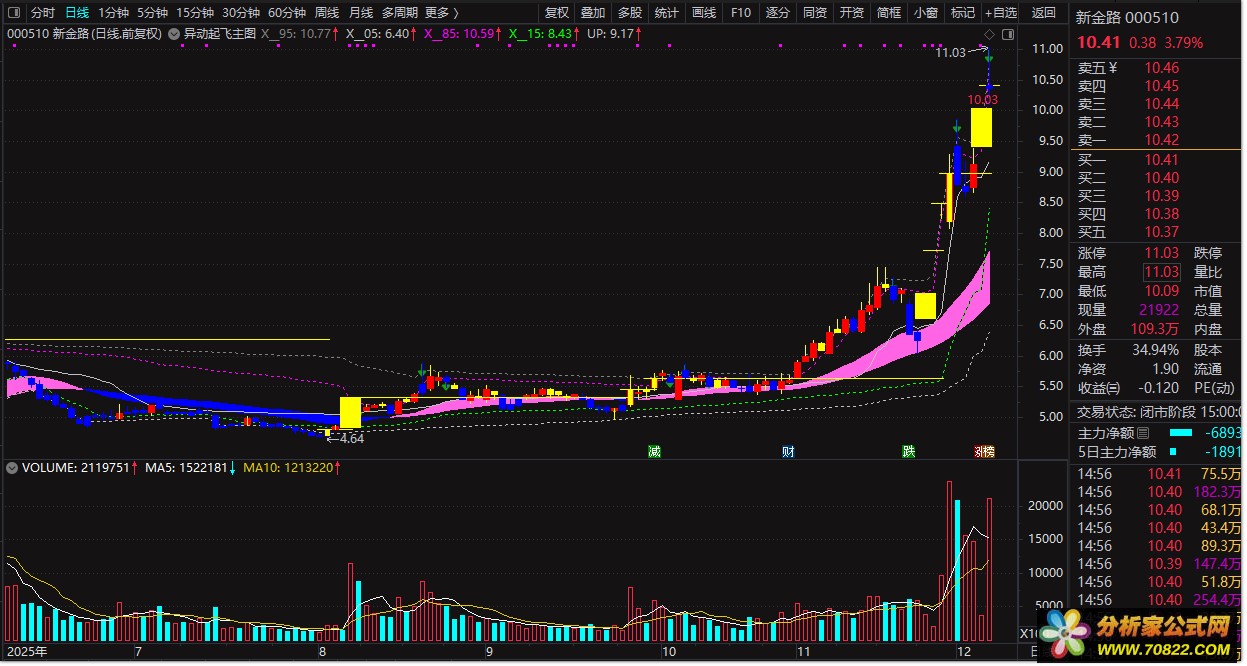Click the 买一 price 10.41

pos(1162,160)
